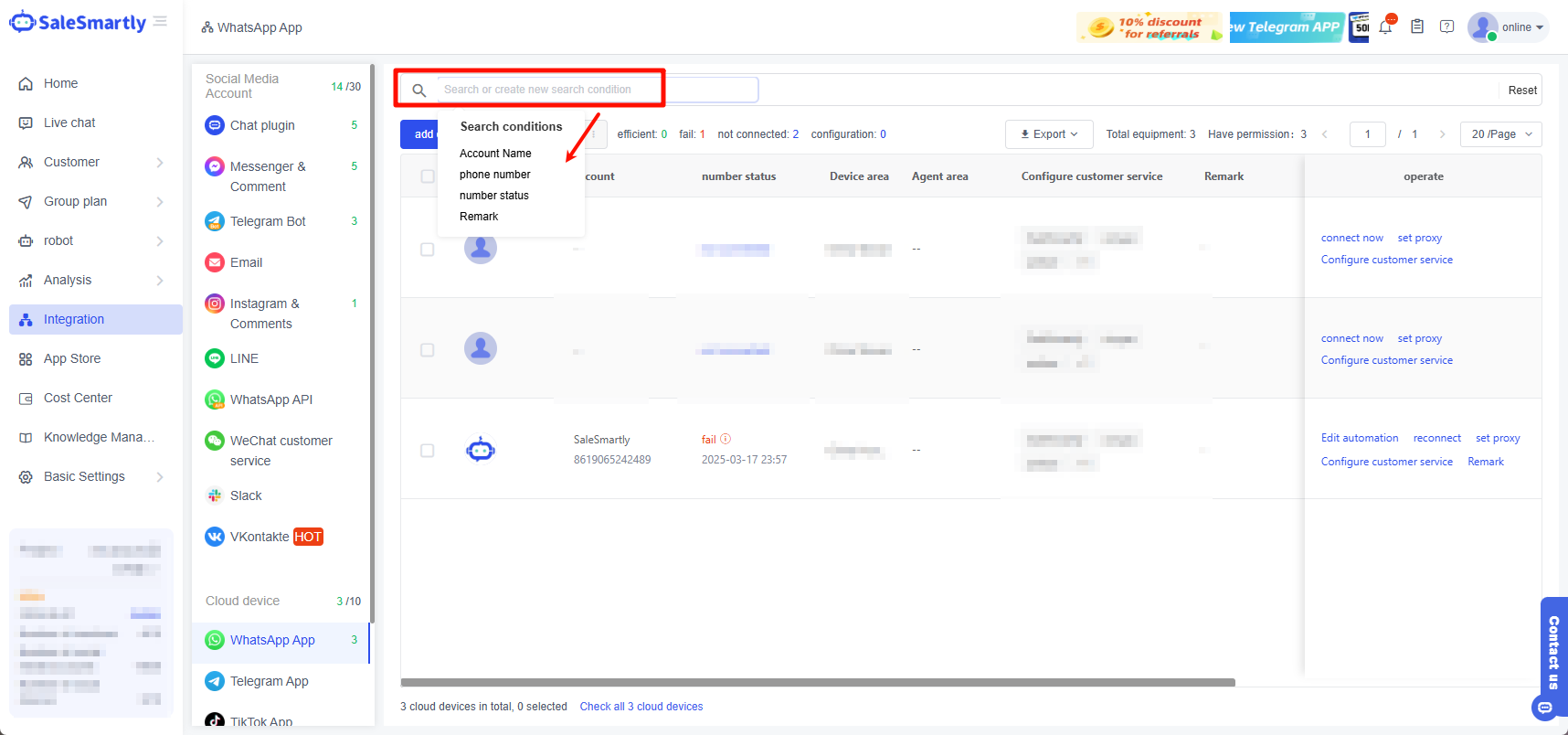
Task: Open Live chat in sidebar
Action: pyautogui.click(x=69, y=122)
